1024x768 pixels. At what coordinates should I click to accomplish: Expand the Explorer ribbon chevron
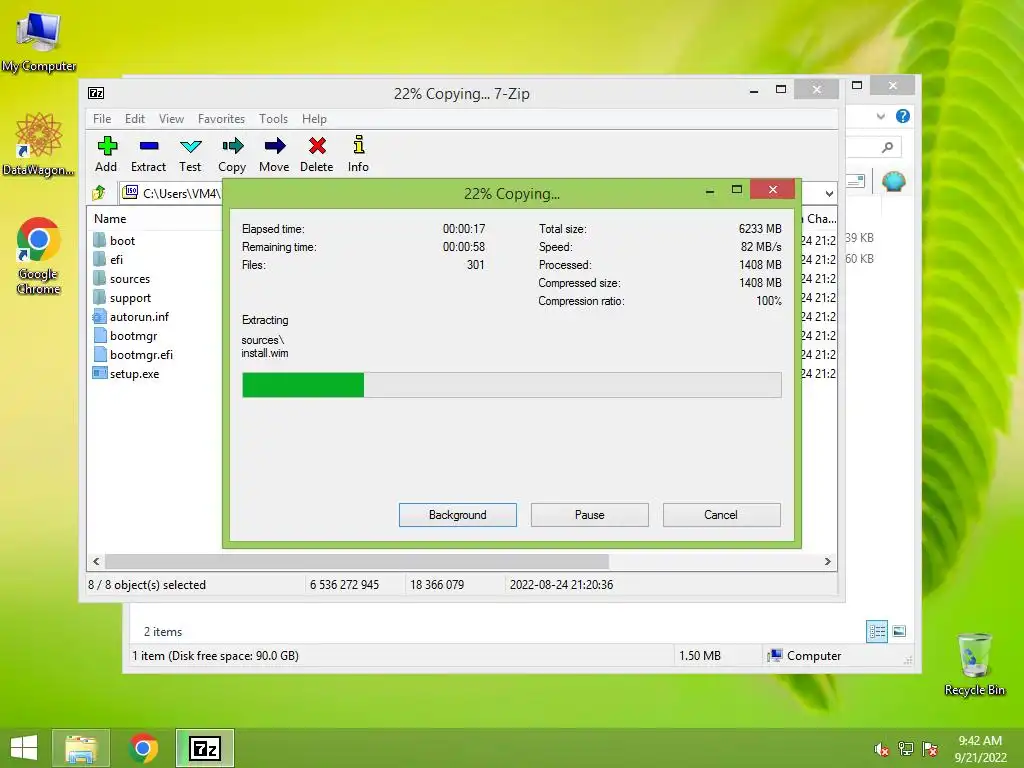[x=880, y=116]
